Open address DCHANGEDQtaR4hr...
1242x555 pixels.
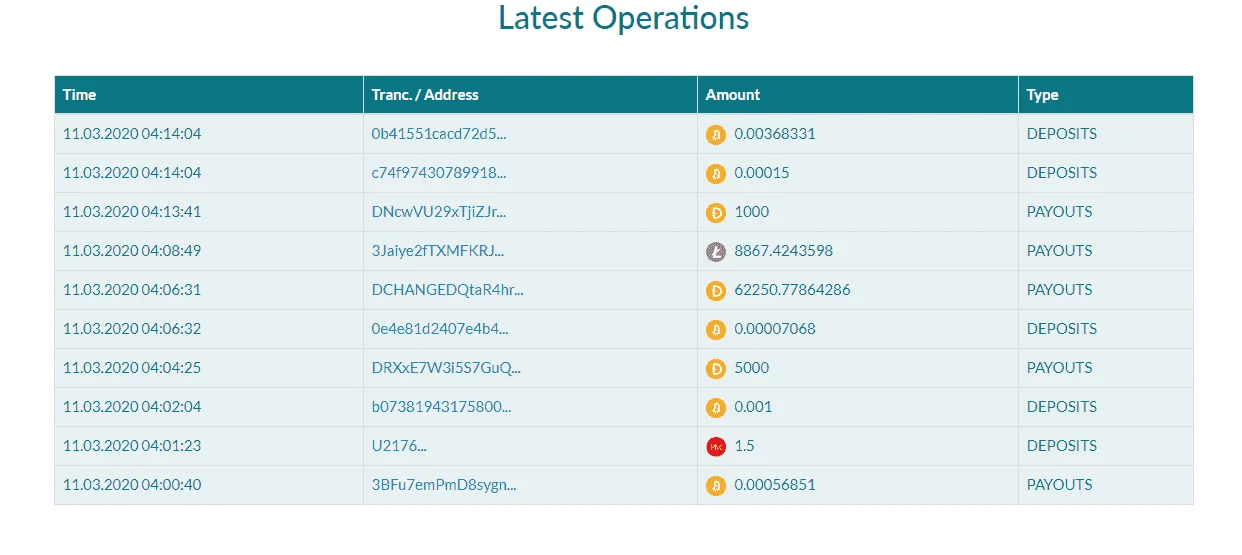click(x=447, y=290)
